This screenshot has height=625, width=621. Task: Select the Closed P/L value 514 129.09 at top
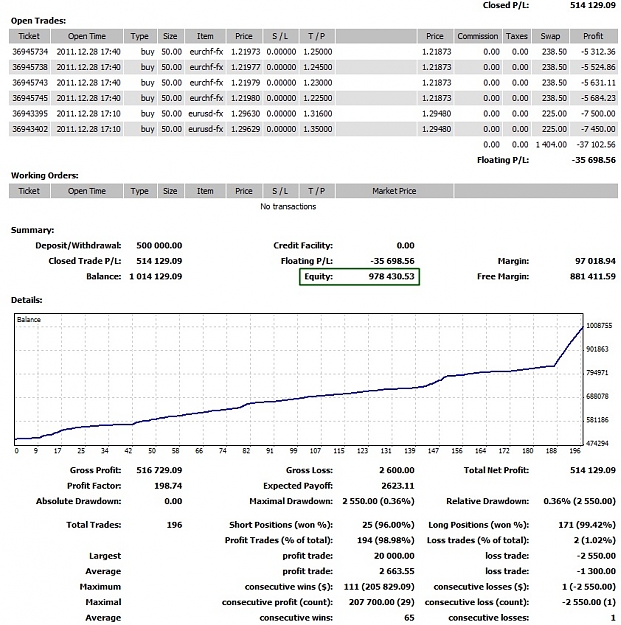(x=593, y=5)
